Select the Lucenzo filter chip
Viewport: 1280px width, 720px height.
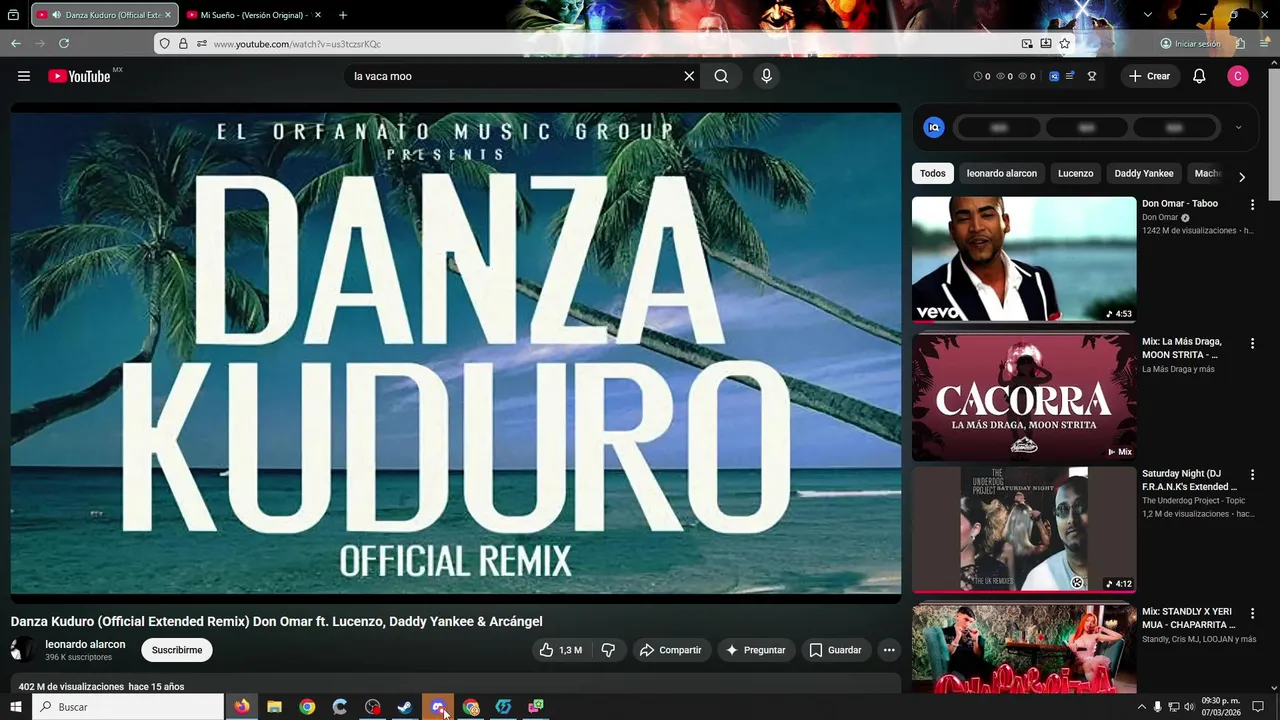(x=1076, y=174)
